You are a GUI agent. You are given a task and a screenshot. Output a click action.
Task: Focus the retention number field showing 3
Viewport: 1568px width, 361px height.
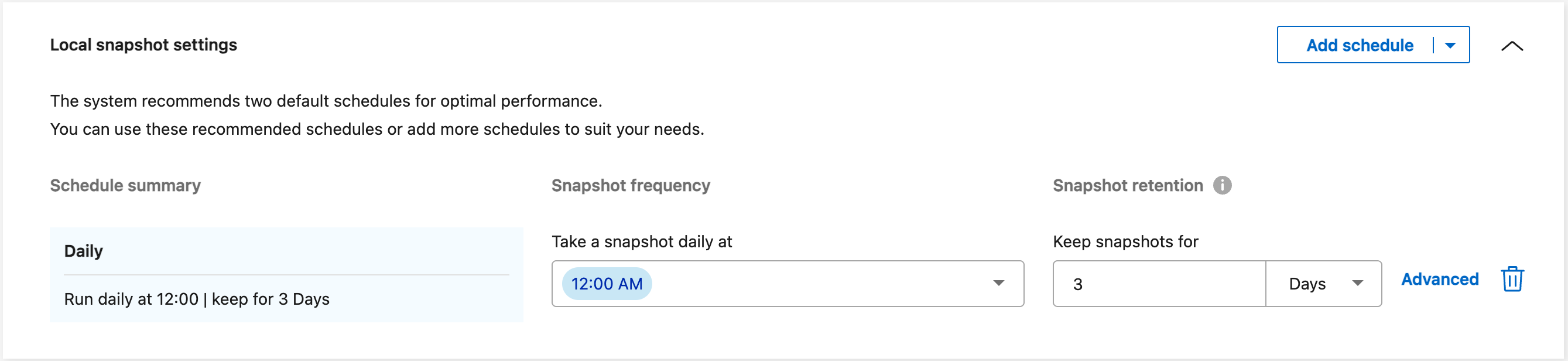1159,284
